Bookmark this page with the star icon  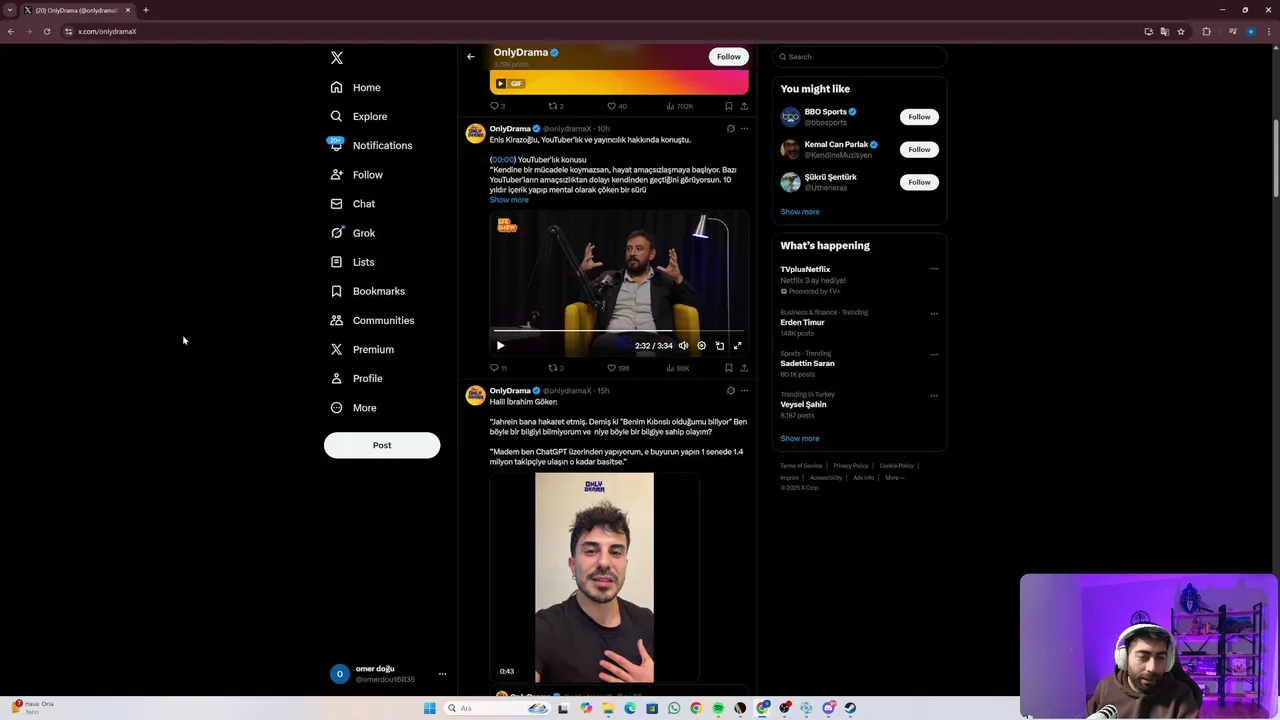tap(1181, 31)
